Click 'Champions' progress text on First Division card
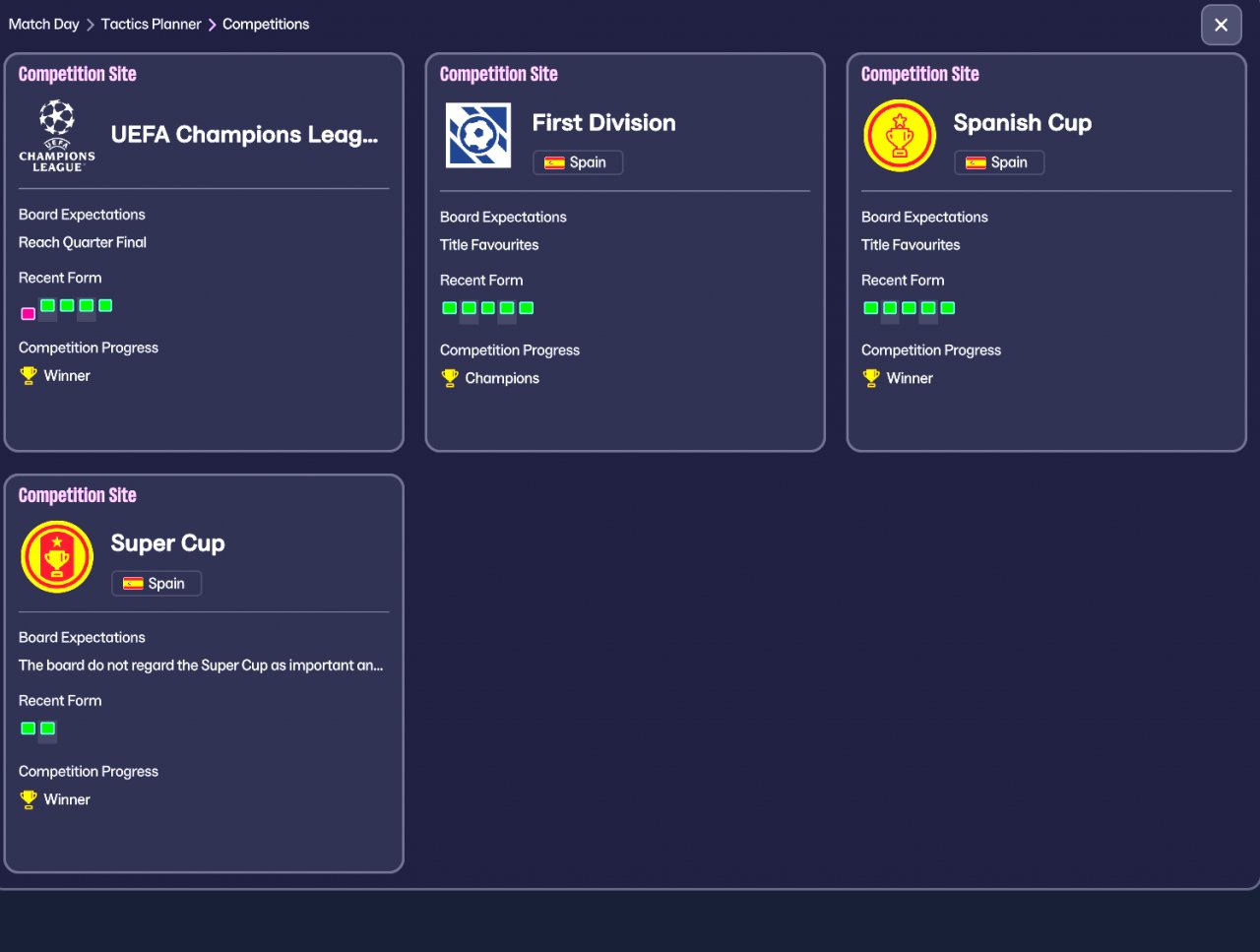 click(x=502, y=378)
